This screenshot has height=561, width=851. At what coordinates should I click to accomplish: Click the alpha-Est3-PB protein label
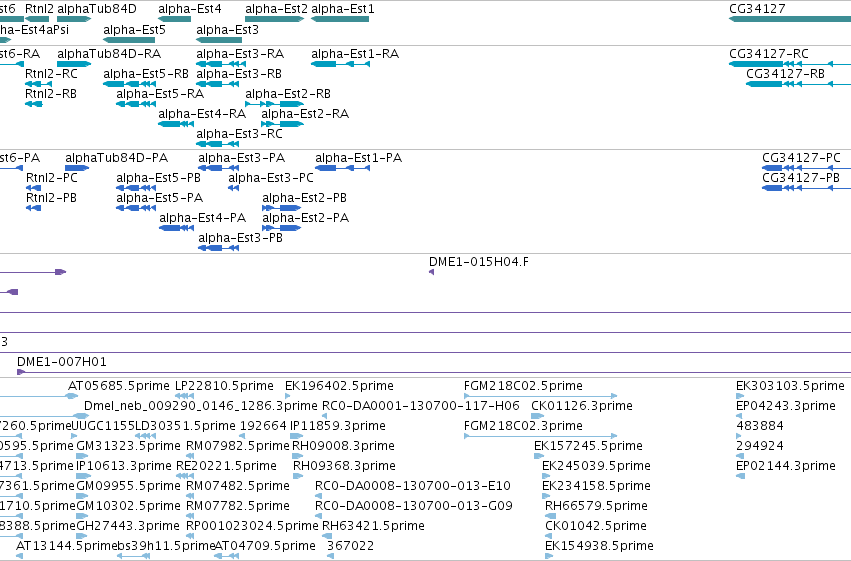point(240,238)
